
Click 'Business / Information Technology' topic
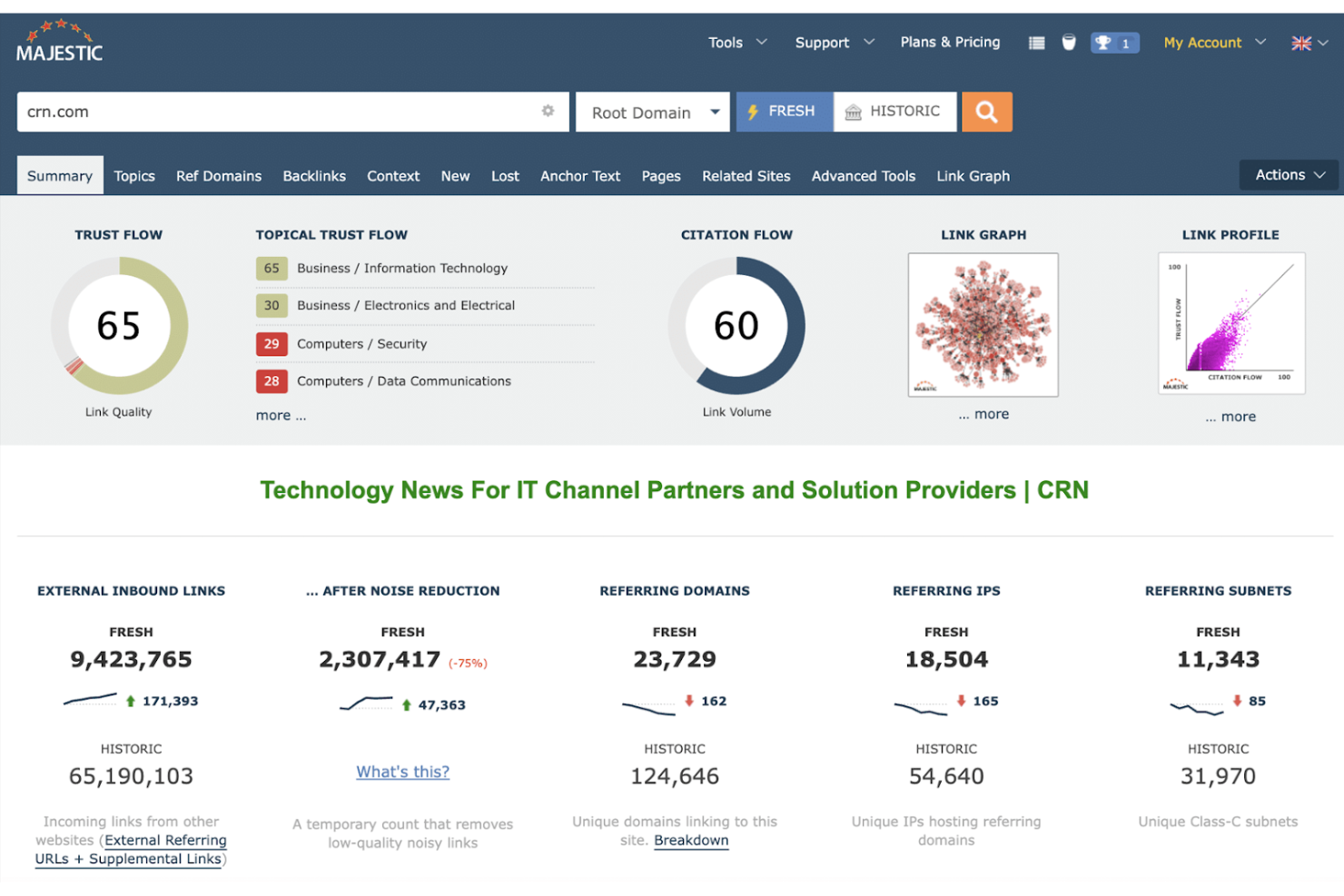[402, 269]
